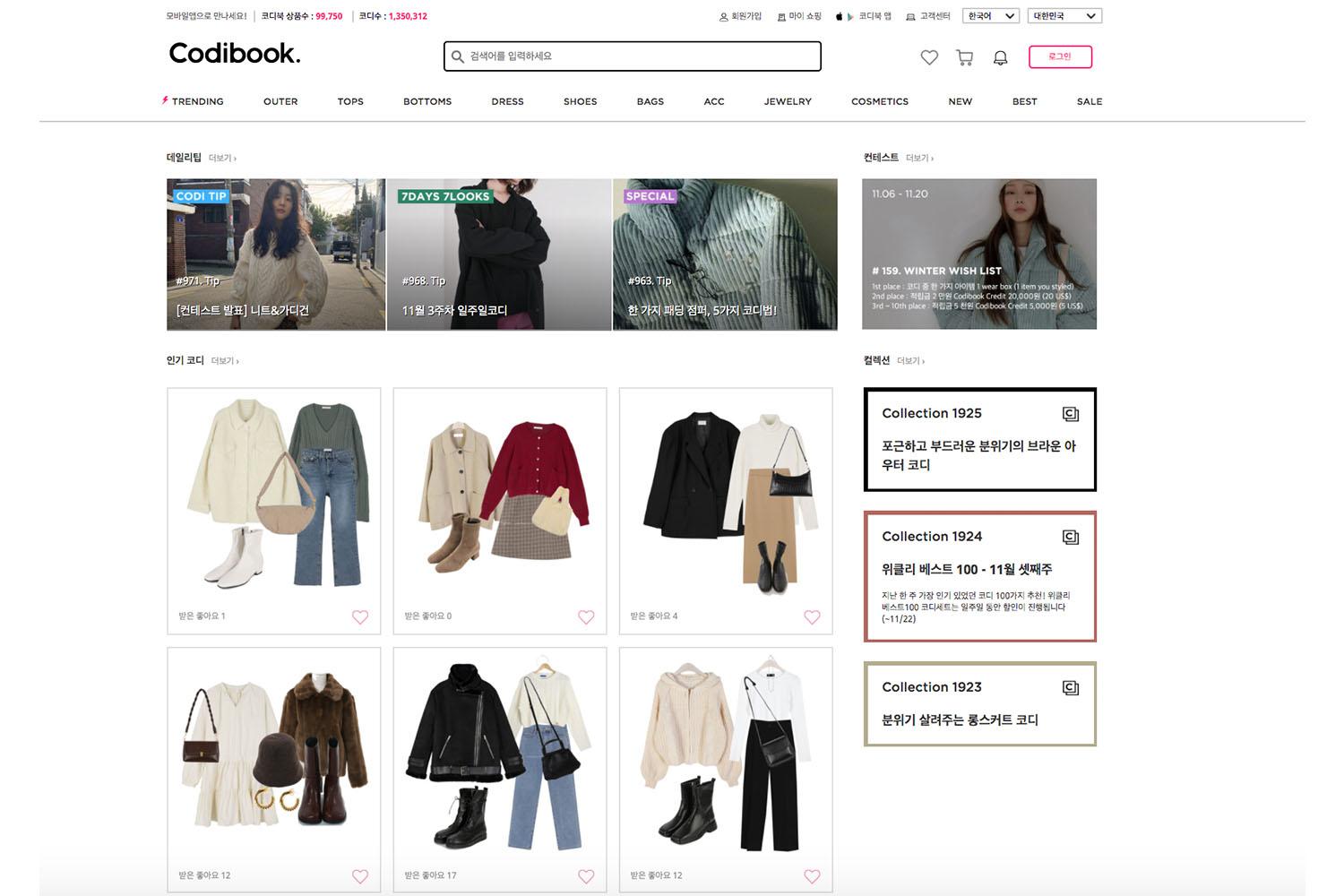Click the 고객센터 customer service icon
The height and width of the screenshot is (896, 1344).
pyautogui.click(x=910, y=15)
